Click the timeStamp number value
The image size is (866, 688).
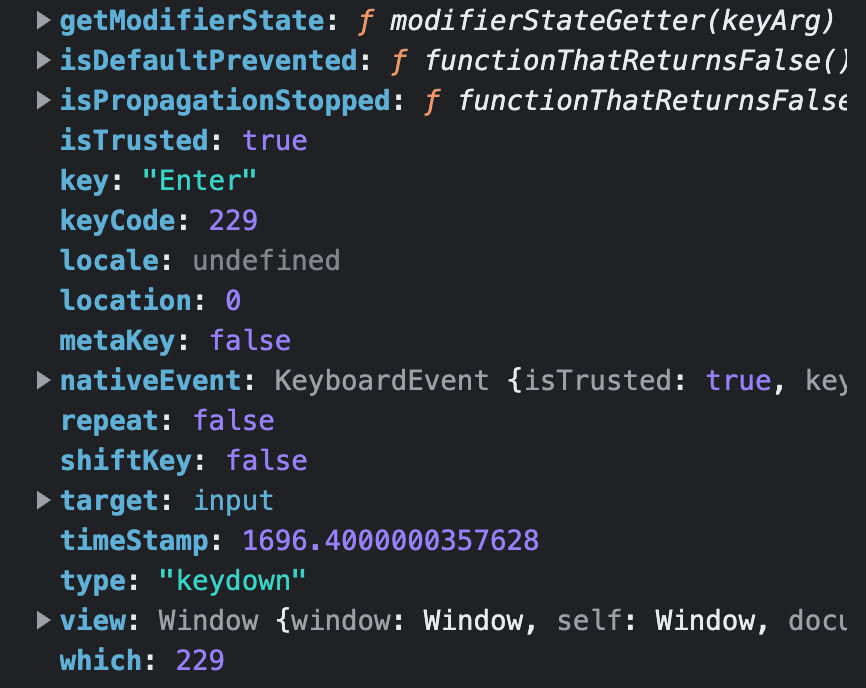(x=390, y=540)
